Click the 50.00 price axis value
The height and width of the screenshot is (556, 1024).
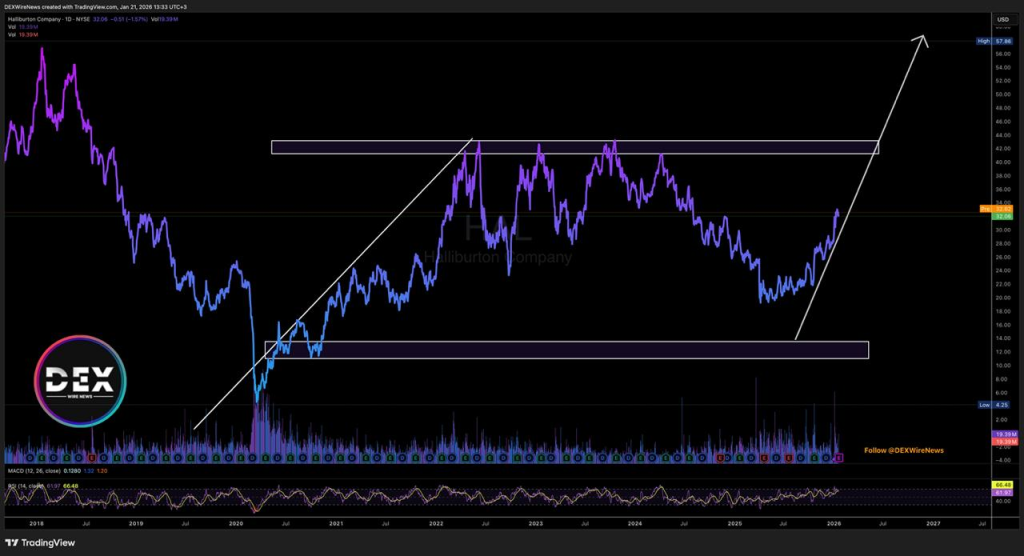[x=1002, y=95]
